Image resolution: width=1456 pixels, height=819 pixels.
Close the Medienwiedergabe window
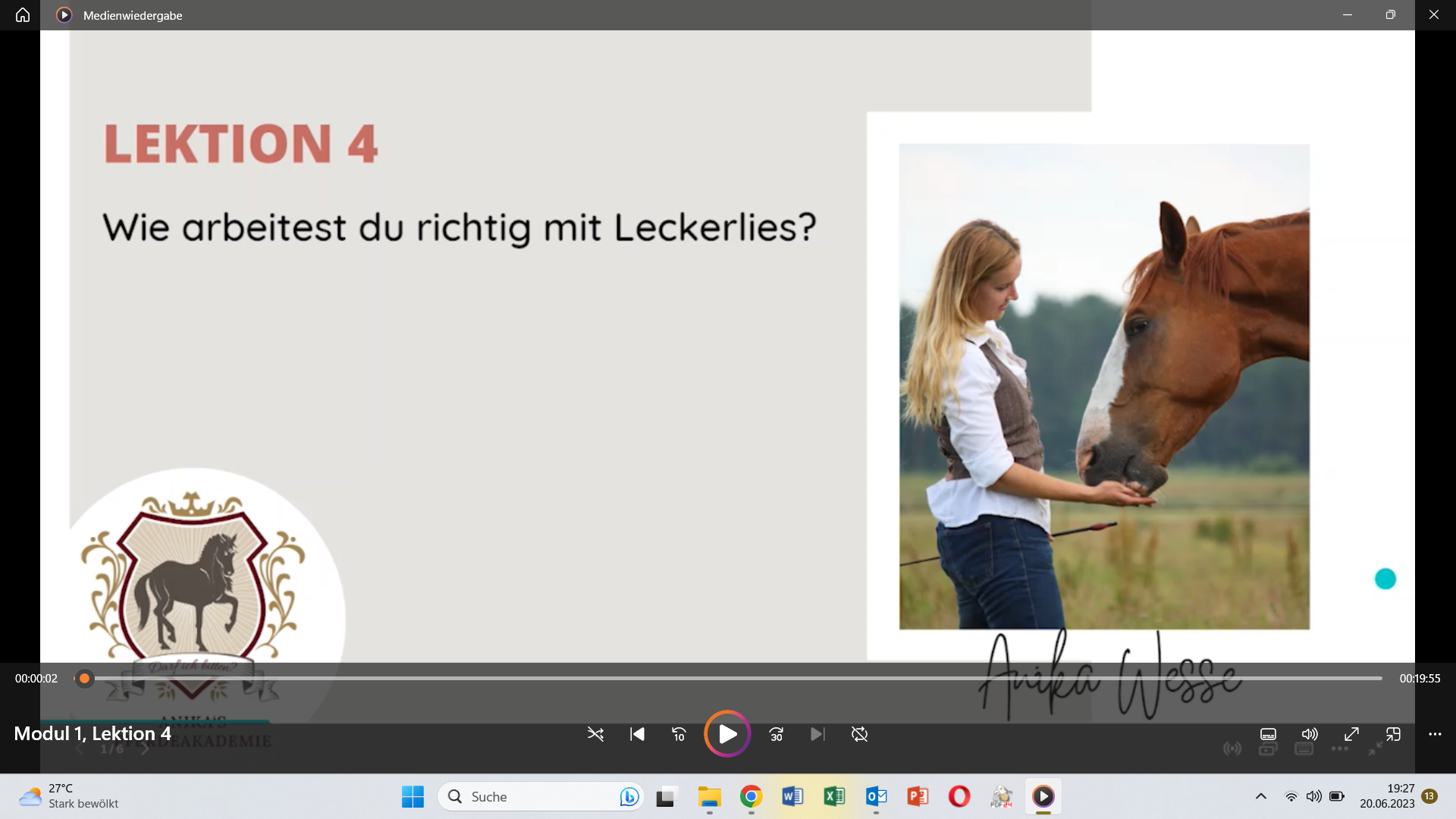(1433, 15)
